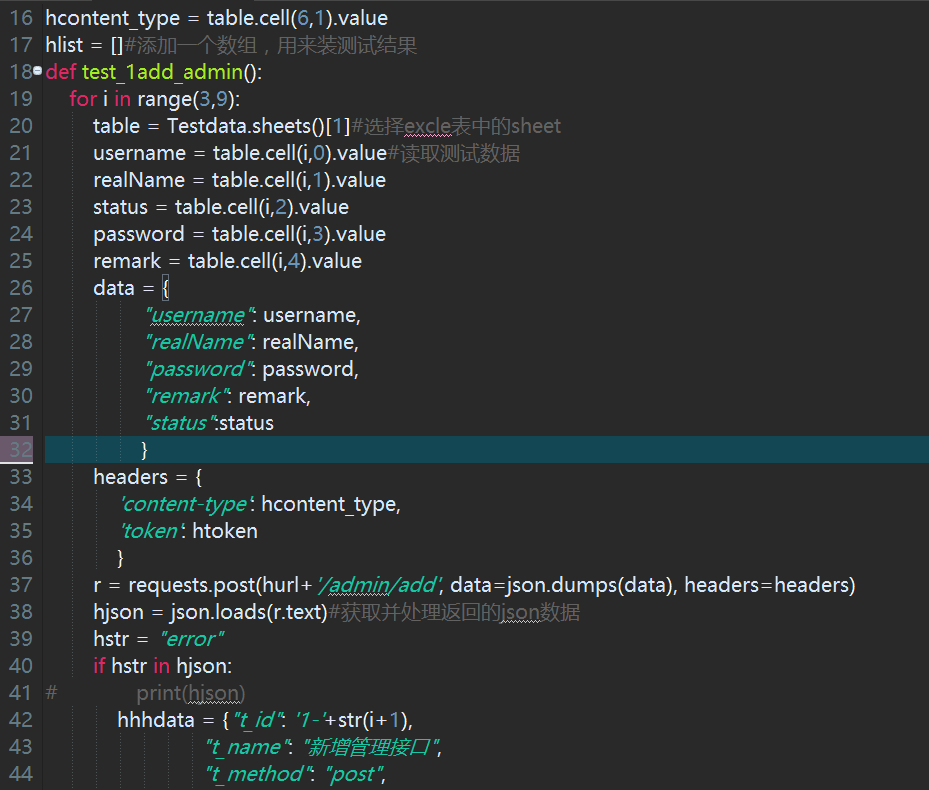Click the function name test_1add_admin
This screenshot has height=790, width=929.
click(162, 72)
